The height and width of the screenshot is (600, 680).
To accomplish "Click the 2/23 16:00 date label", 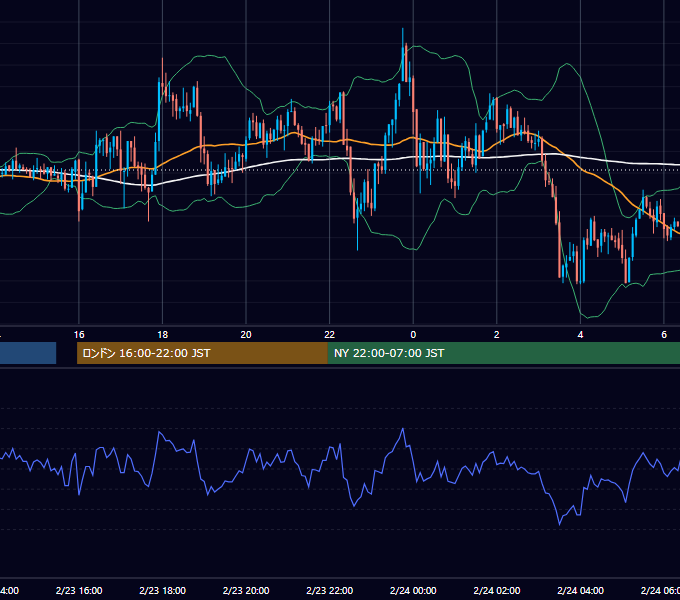I will tap(79, 590).
